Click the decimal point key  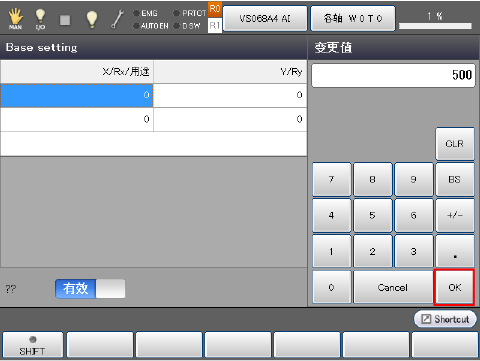455,251
